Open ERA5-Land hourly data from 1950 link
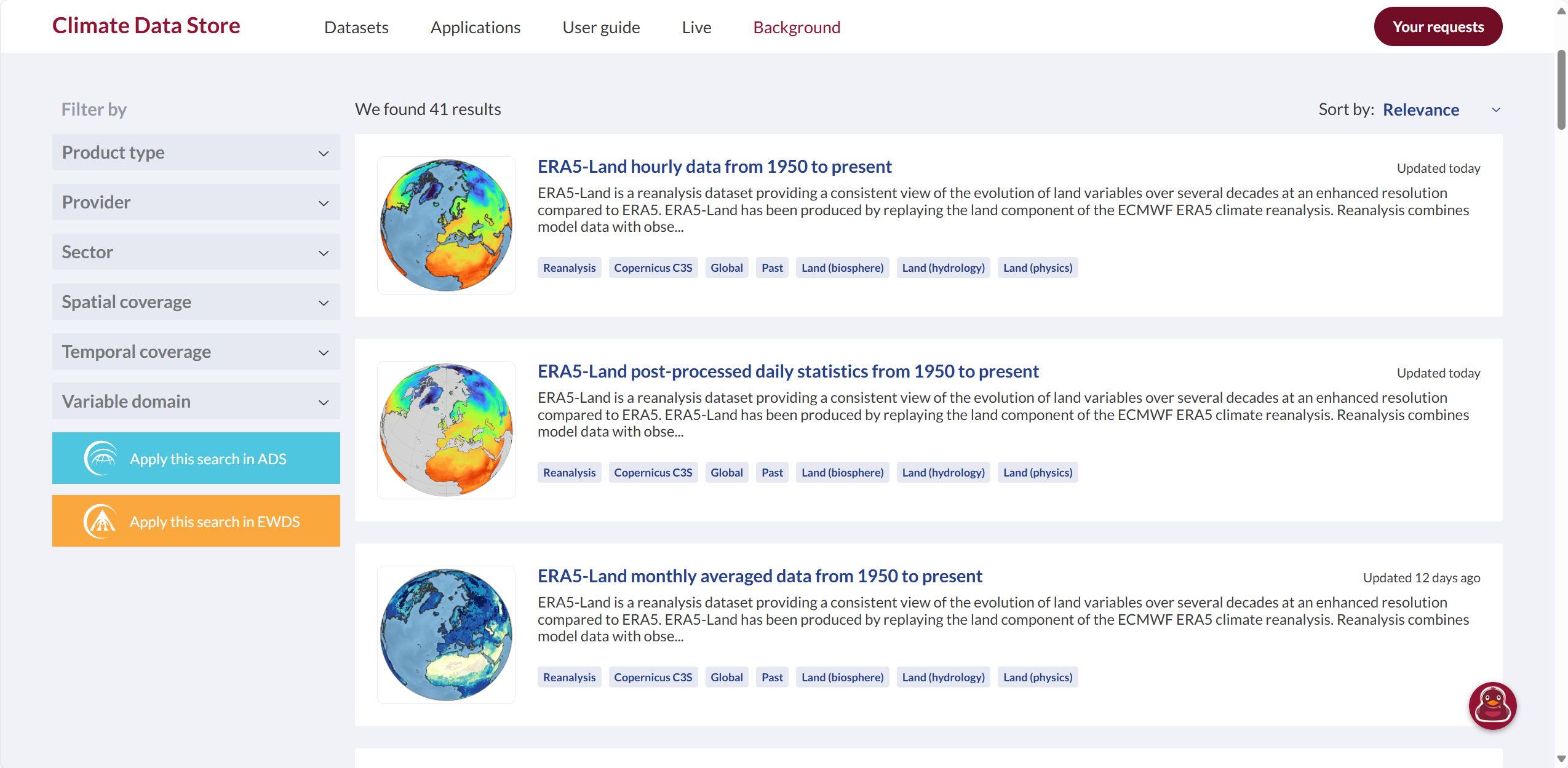Screen dimensions: 1568x768 click(x=714, y=167)
